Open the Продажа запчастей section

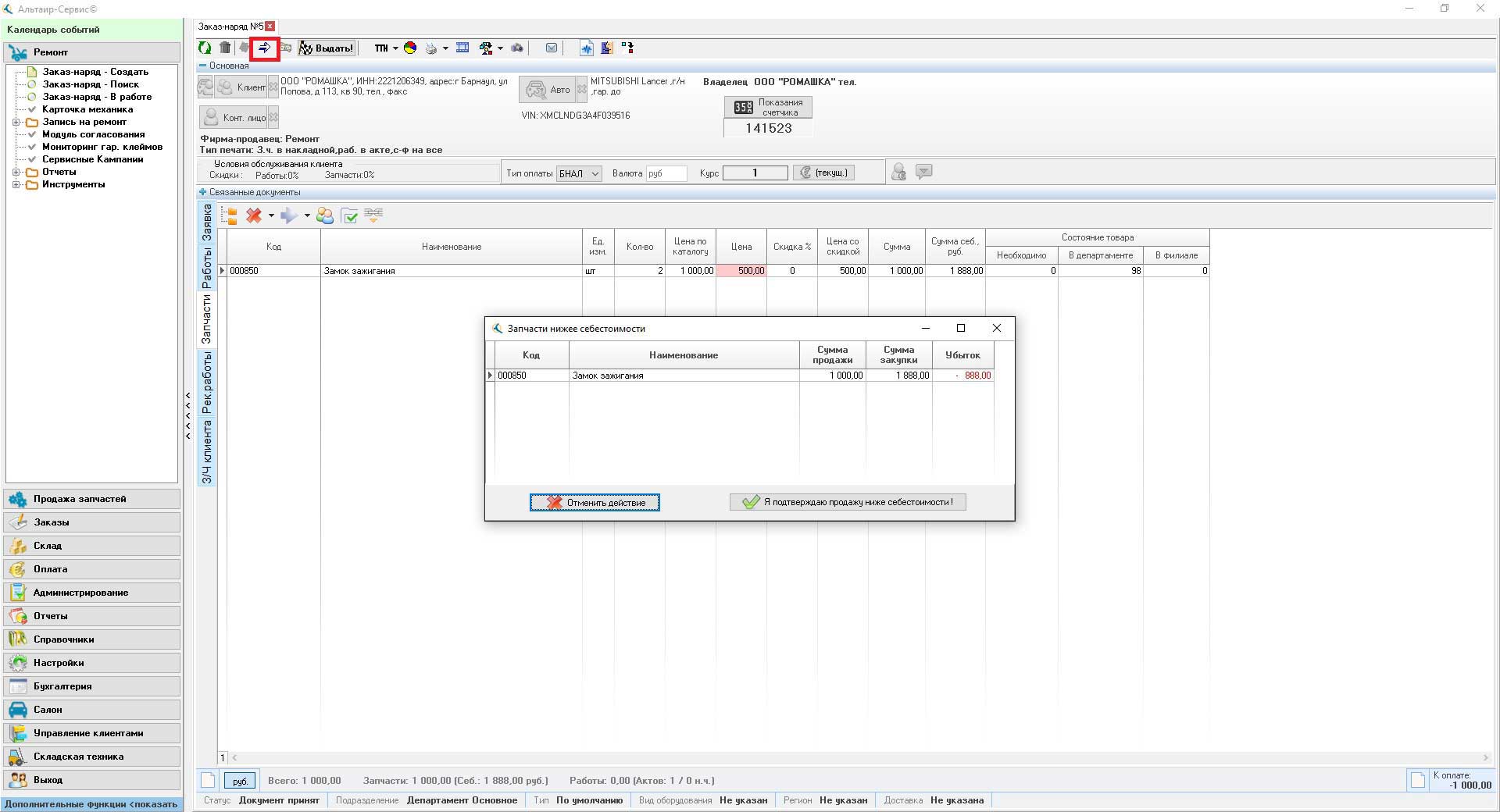click(92, 499)
